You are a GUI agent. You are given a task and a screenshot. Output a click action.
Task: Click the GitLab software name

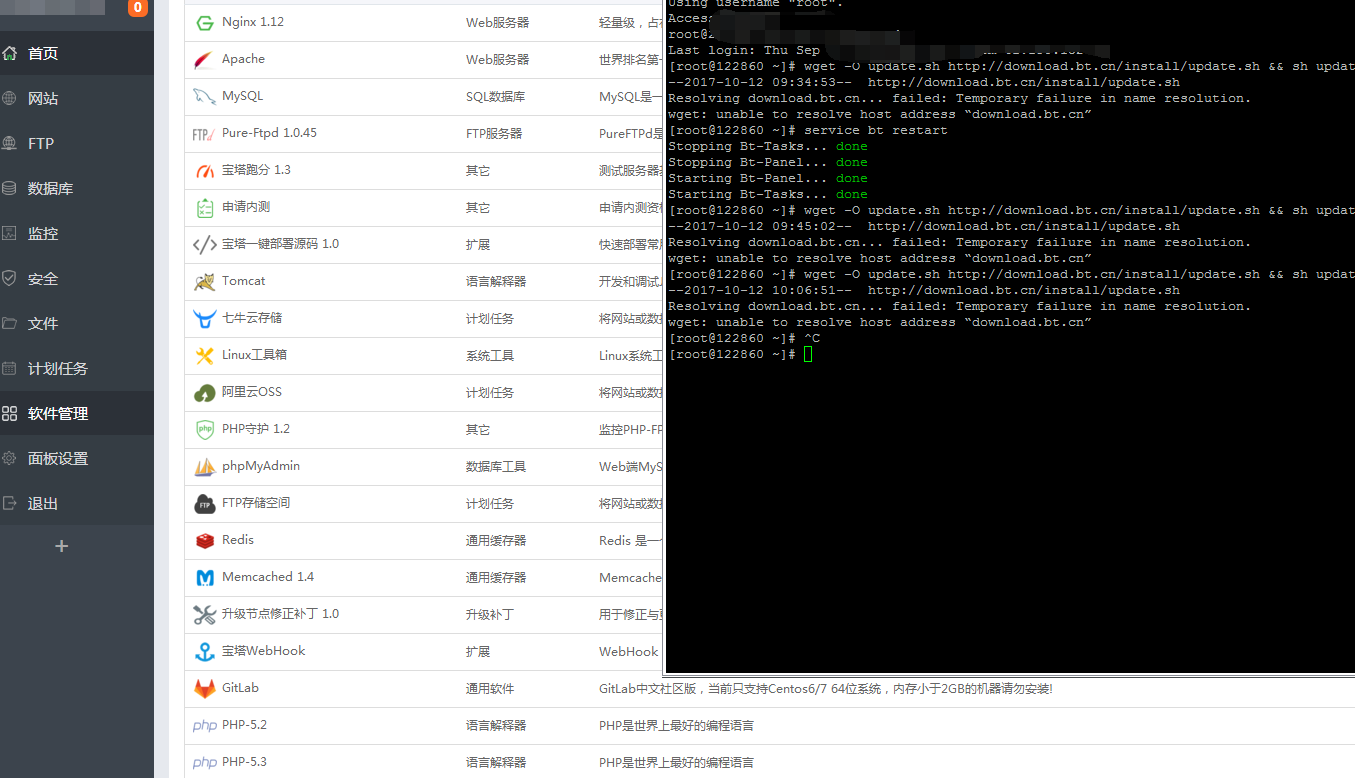[240, 688]
